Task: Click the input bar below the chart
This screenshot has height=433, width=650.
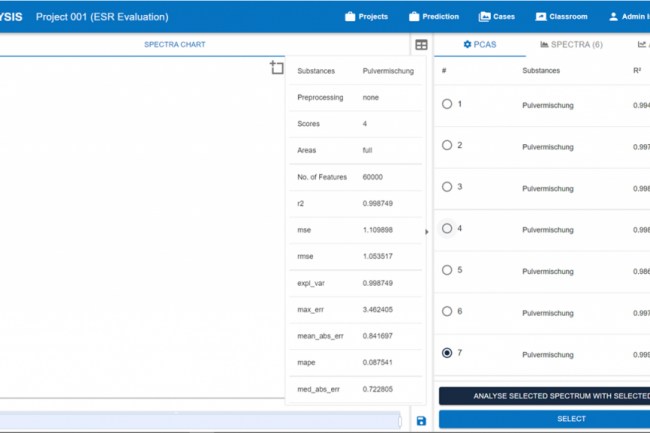Action: [200, 421]
